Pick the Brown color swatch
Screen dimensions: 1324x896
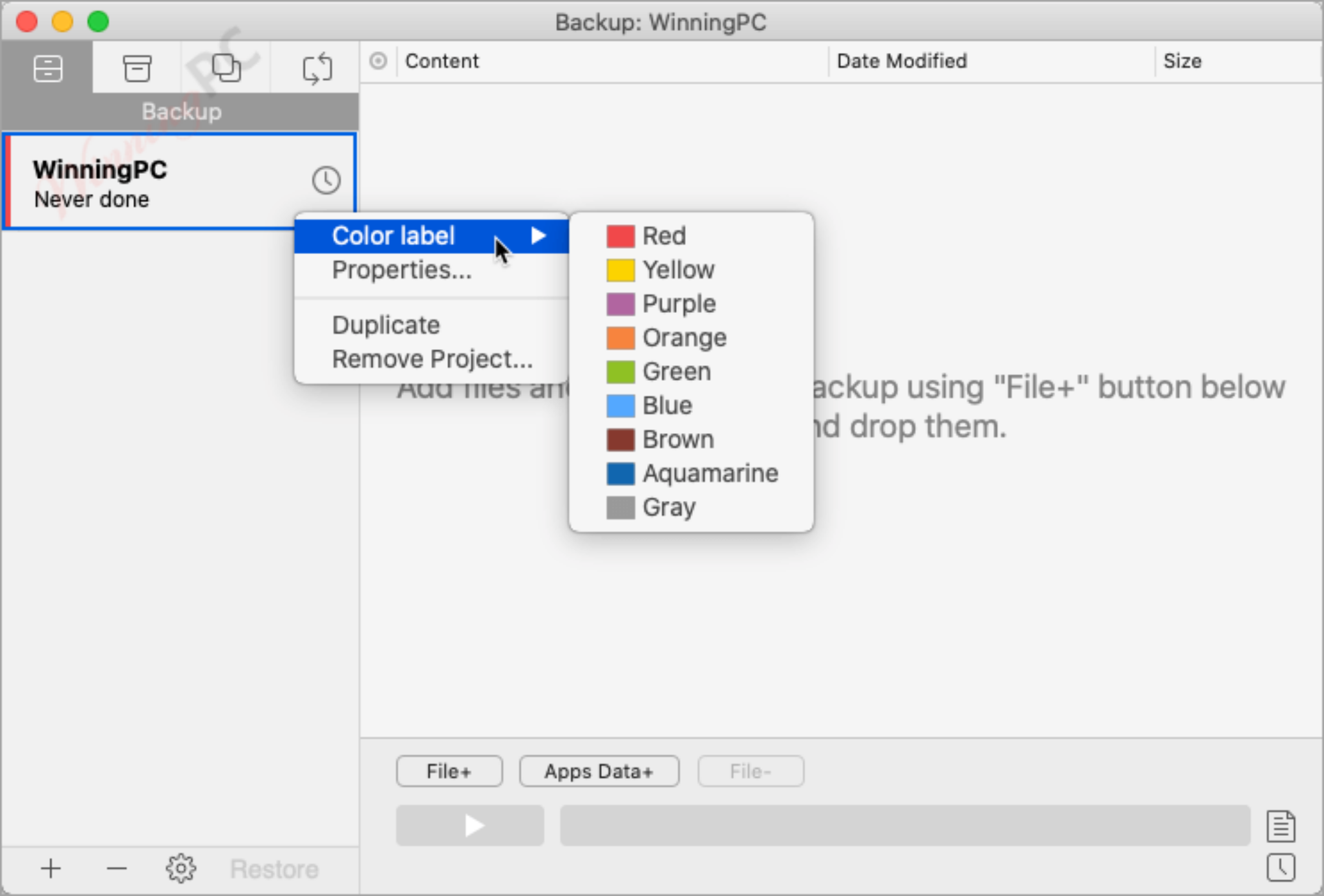[x=620, y=440]
